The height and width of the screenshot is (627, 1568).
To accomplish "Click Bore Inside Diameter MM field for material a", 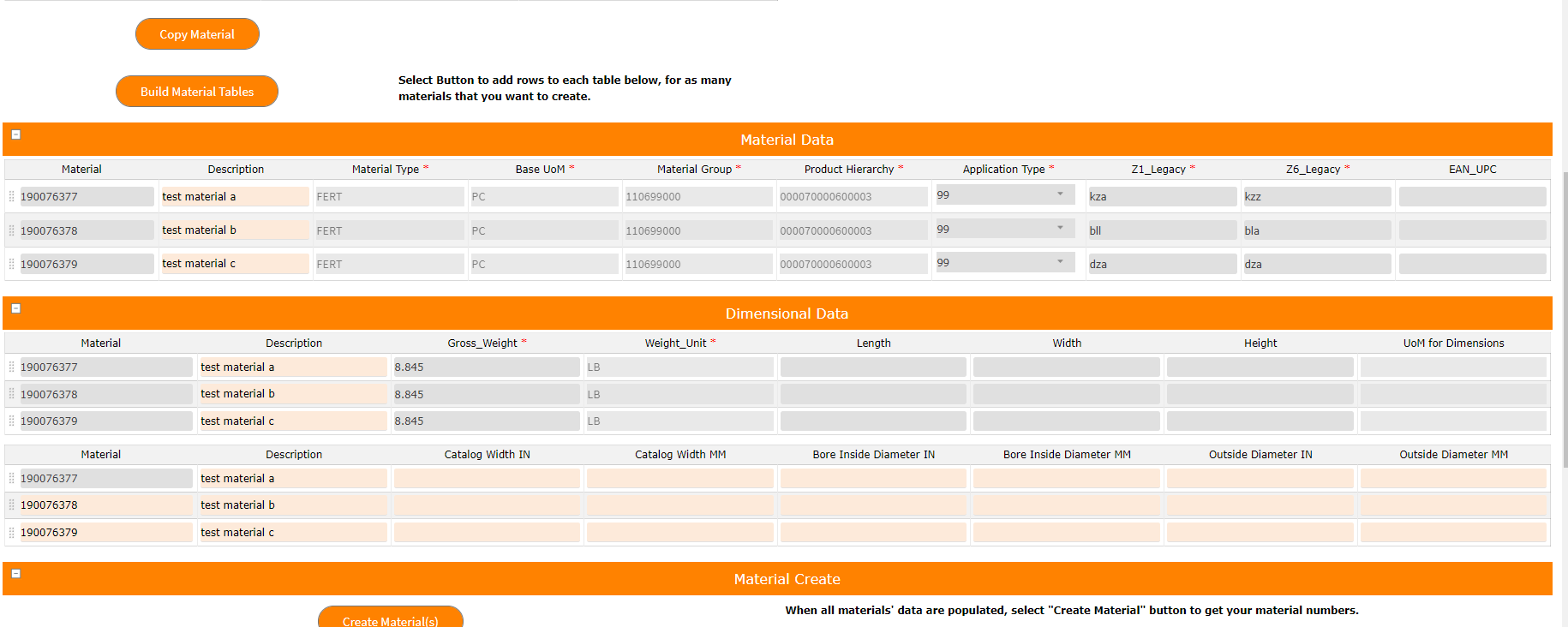I will point(1067,478).
